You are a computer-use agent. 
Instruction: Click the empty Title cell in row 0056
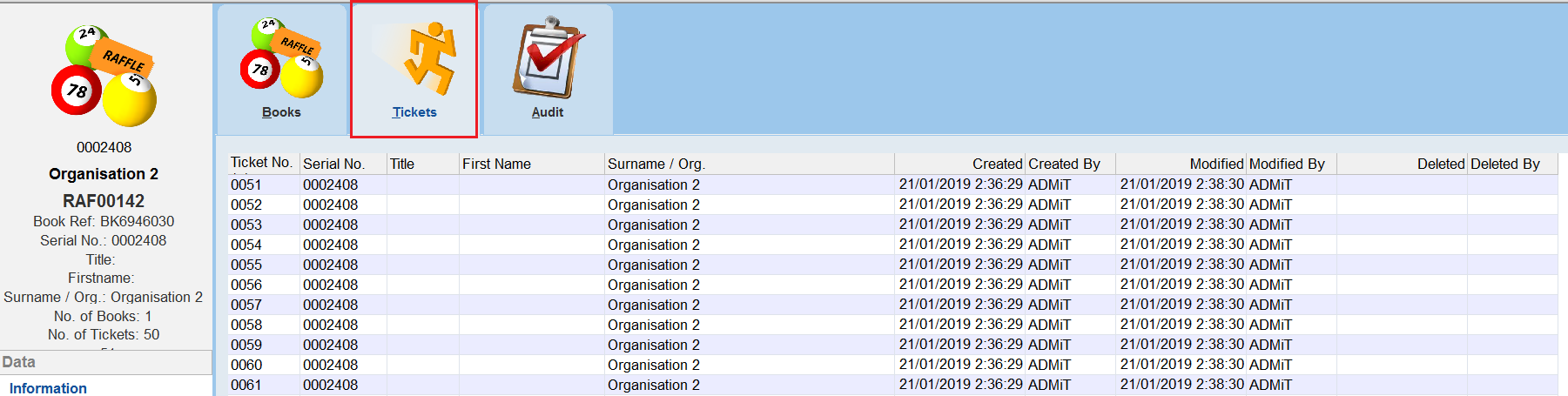(x=423, y=285)
